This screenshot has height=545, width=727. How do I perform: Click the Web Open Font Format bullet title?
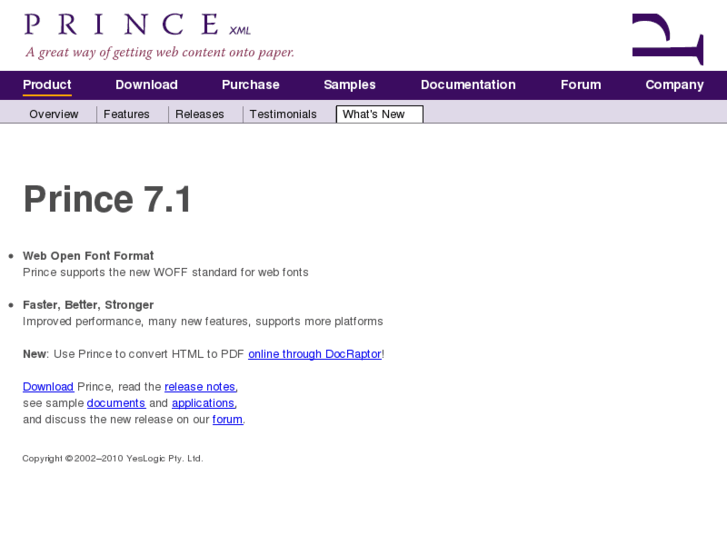(x=88, y=256)
